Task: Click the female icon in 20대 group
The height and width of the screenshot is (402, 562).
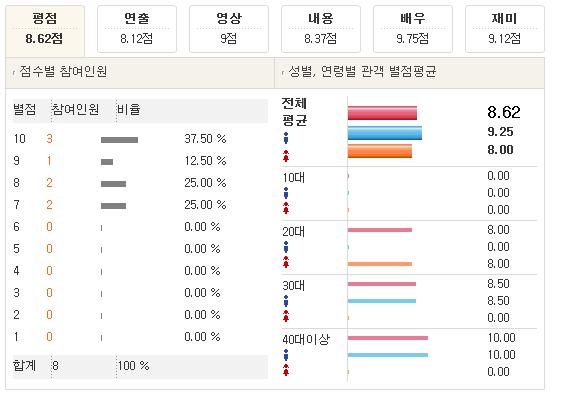Action: point(286,262)
